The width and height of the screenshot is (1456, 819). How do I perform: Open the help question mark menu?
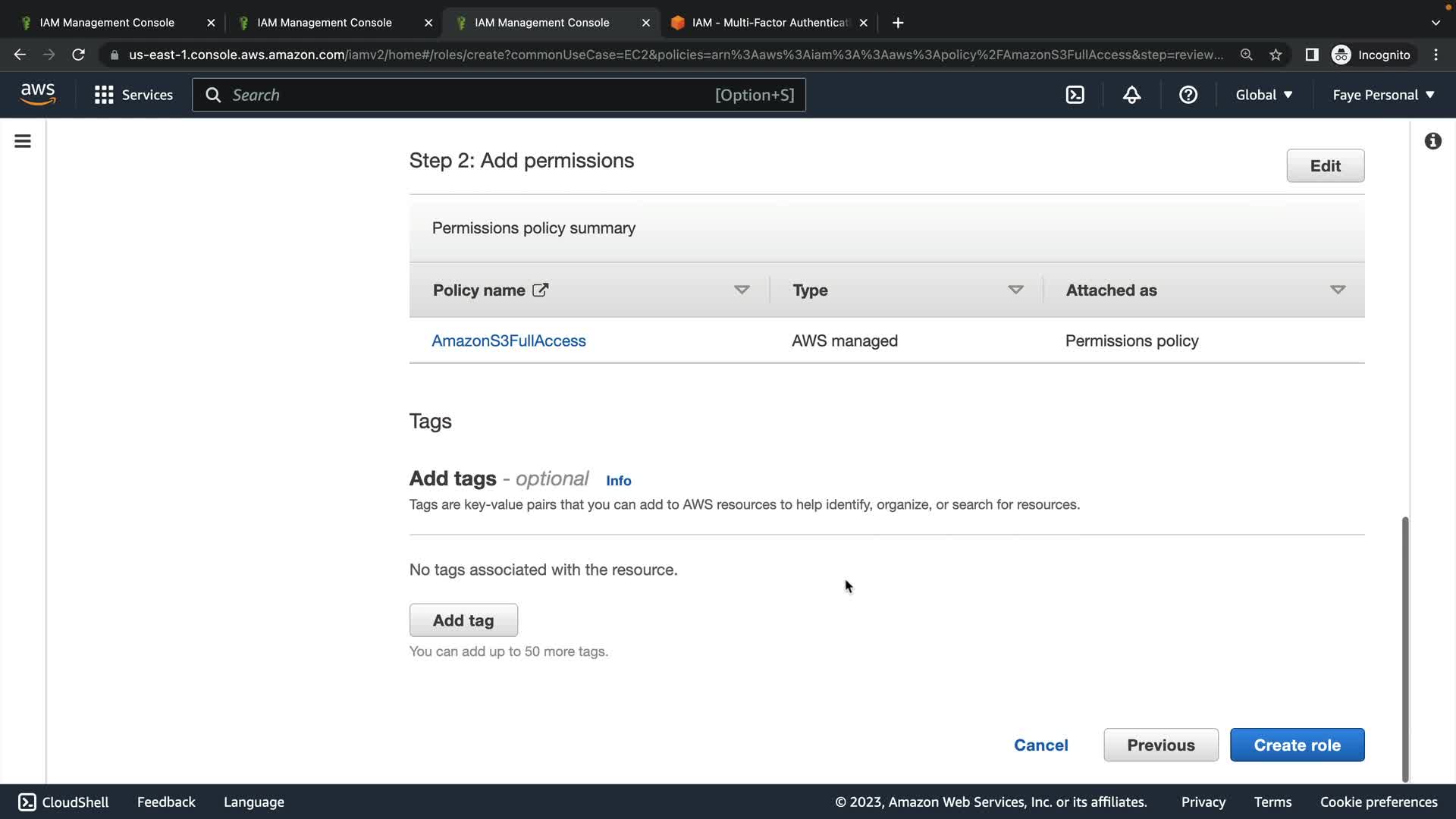pos(1188,95)
